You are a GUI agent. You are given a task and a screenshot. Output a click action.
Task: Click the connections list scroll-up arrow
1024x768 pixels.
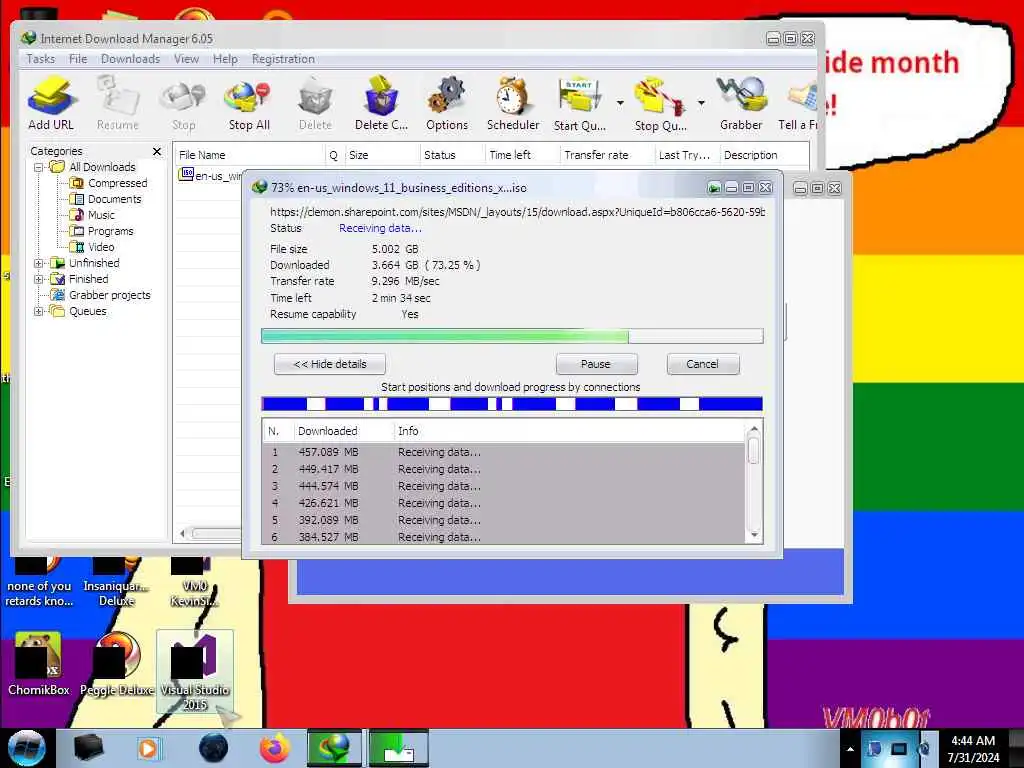click(x=754, y=430)
